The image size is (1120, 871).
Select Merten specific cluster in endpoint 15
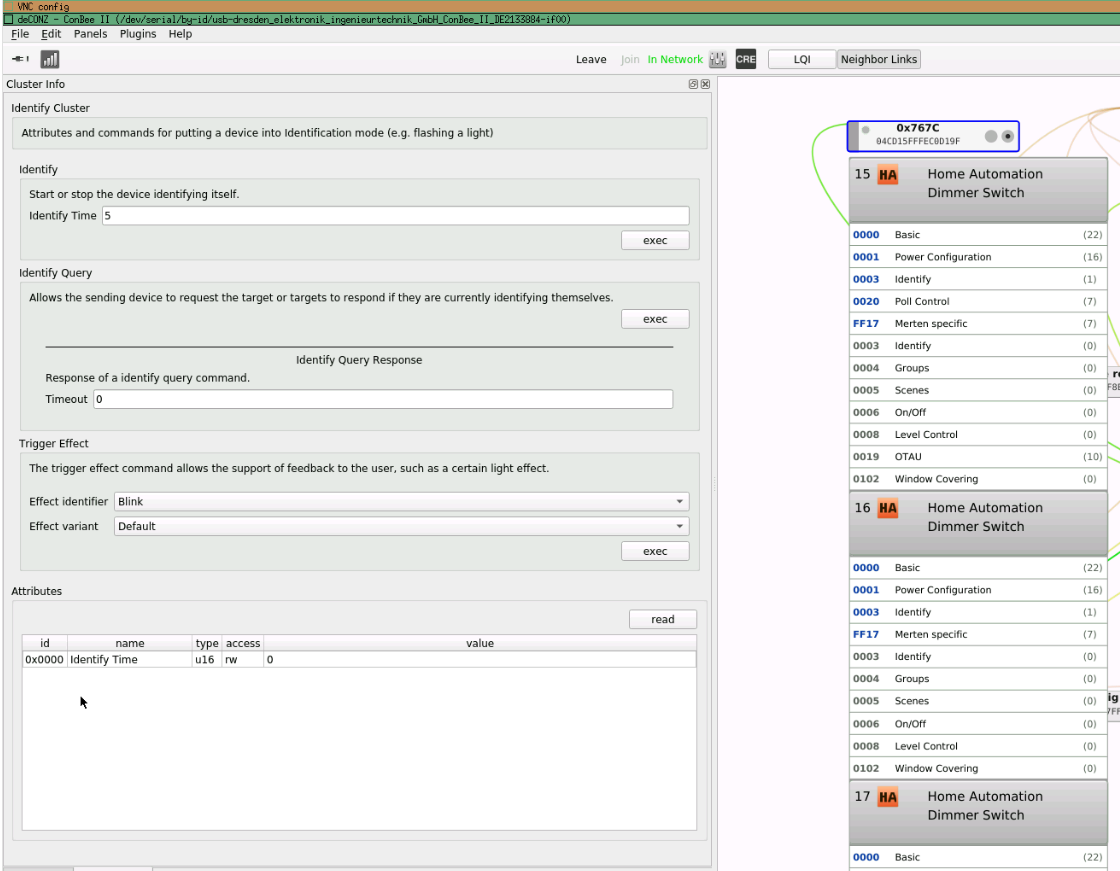coord(978,324)
